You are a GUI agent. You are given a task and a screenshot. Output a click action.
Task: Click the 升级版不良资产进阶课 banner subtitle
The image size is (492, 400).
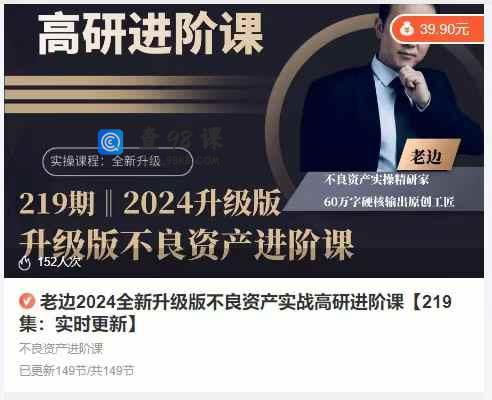coord(186,244)
